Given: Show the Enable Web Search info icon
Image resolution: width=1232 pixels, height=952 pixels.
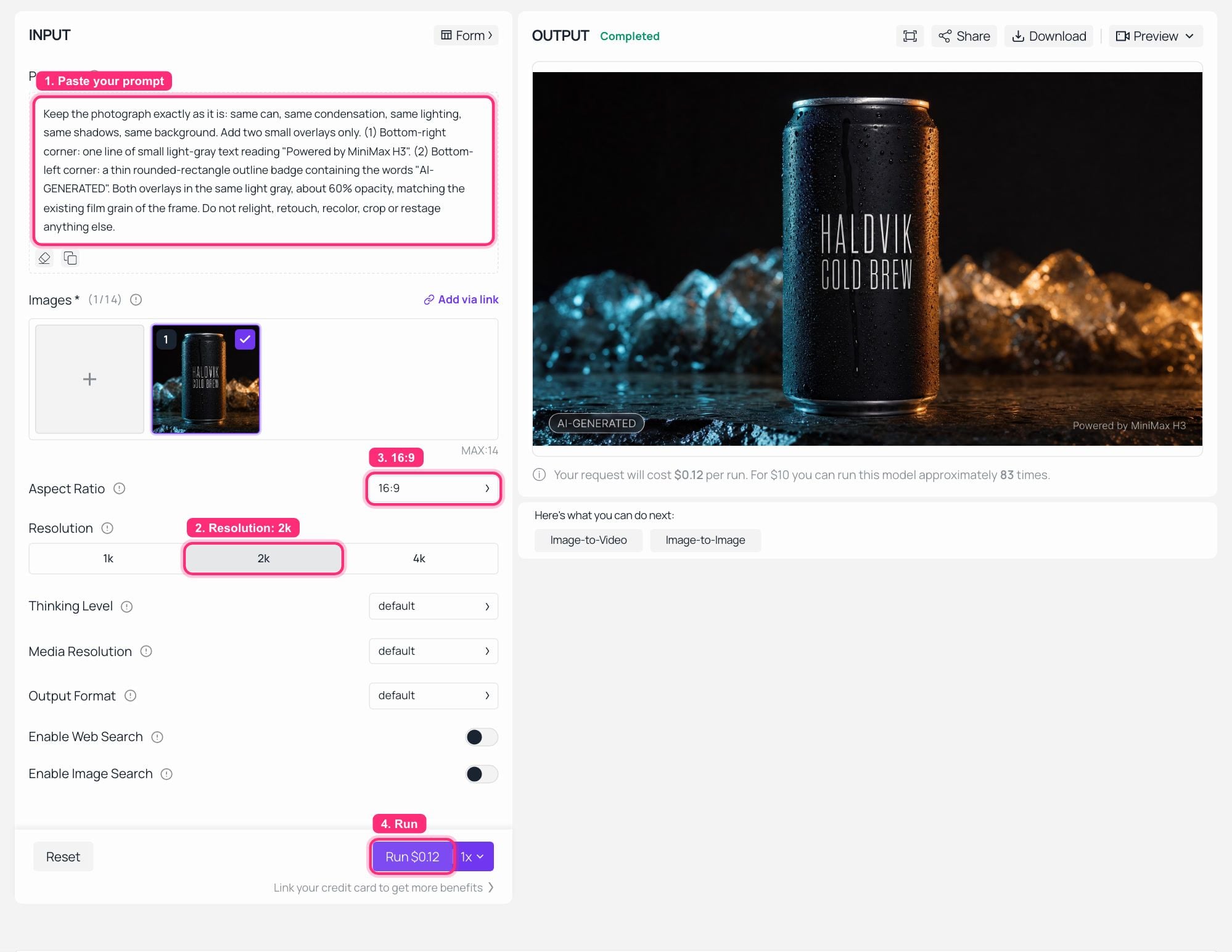Looking at the screenshot, I should (x=157, y=737).
